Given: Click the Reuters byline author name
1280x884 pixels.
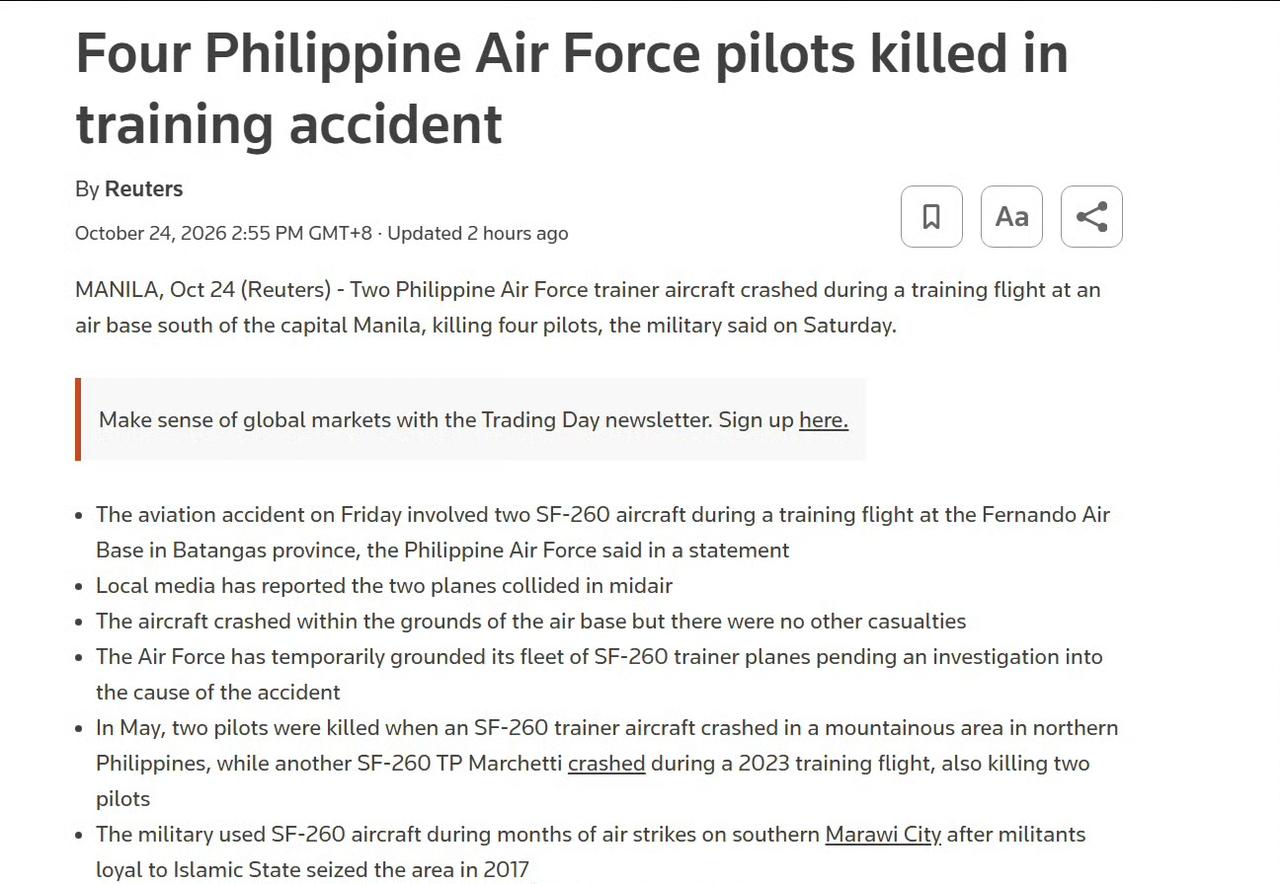Looking at the screenshot, I should pyautogui.click(x=144, y=189).
